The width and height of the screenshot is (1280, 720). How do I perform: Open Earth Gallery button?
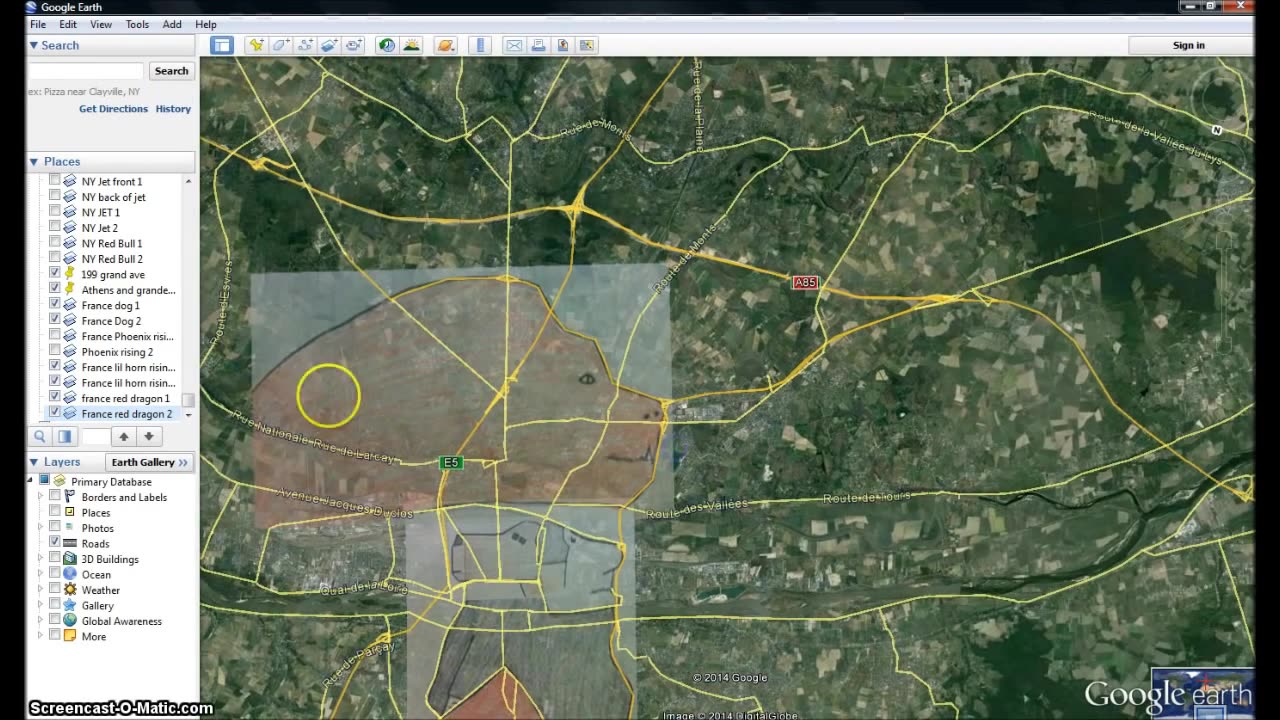(x=150, y=462)
